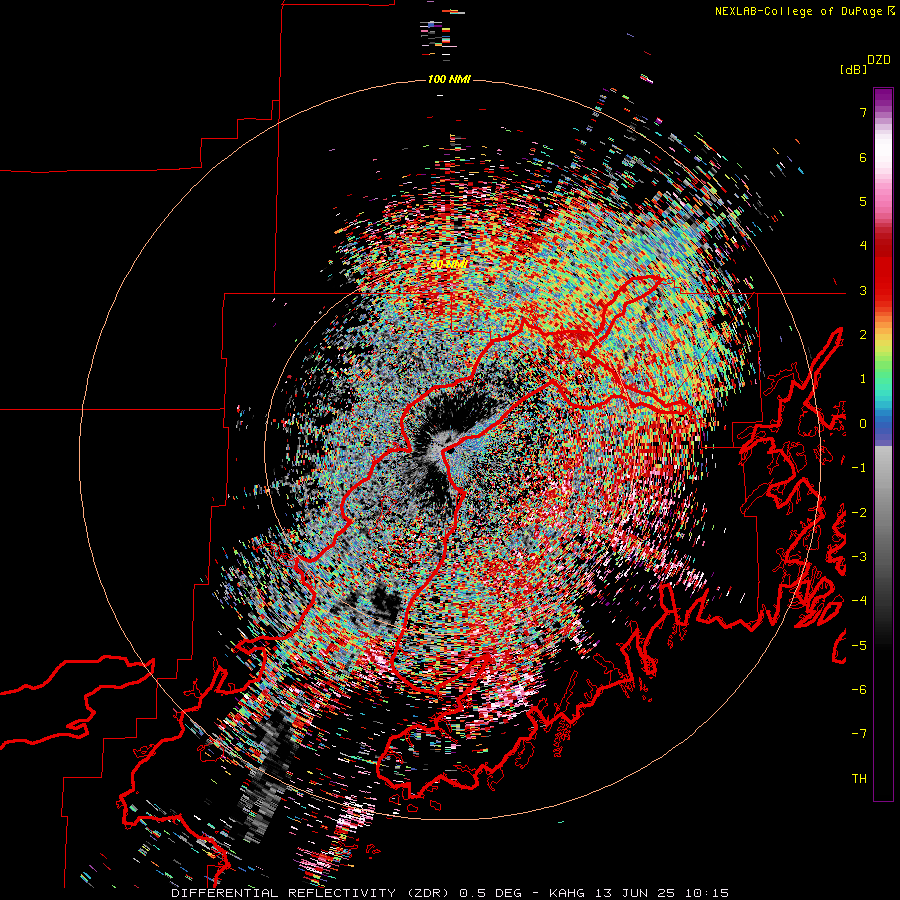The width and height of the screenshot is (900, 900).
Task: Click the [dB] unit label
Action: coord(854,70)
